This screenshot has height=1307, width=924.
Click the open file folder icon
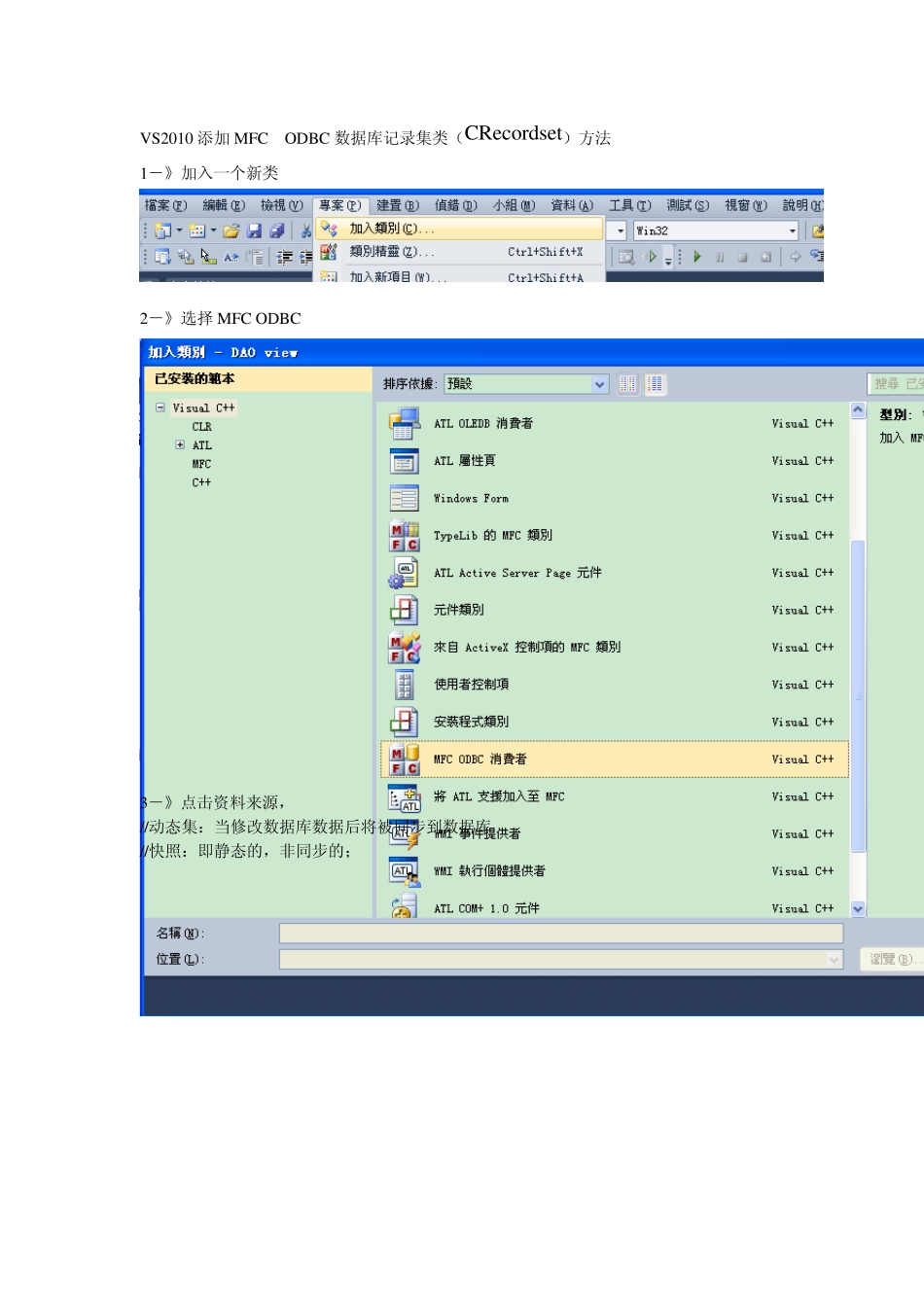coord(231,230)
